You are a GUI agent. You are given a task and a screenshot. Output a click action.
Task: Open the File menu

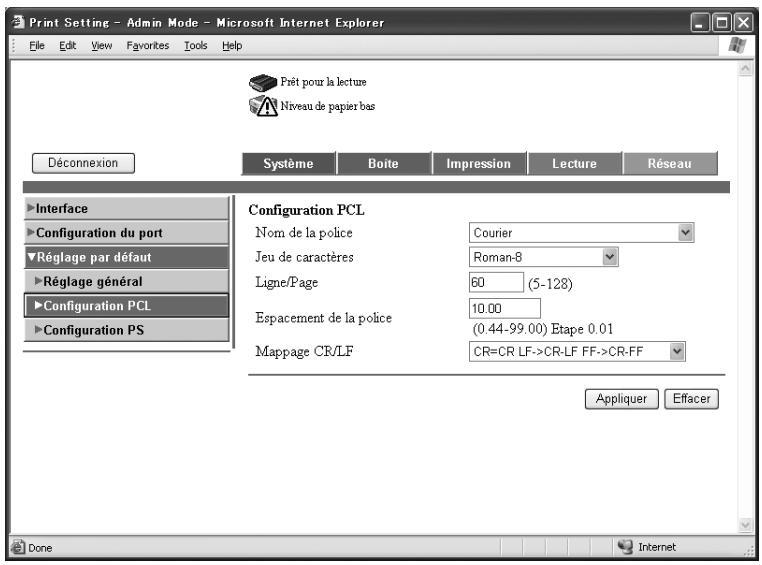37,46
